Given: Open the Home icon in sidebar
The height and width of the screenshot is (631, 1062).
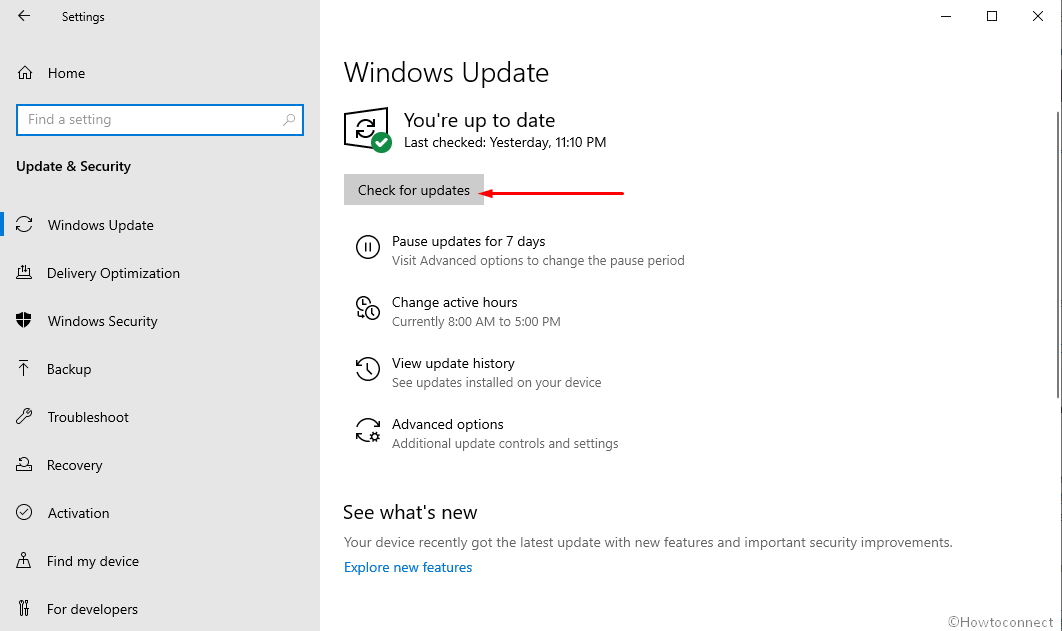Looking at the screenshot, I should coord(25,72).
